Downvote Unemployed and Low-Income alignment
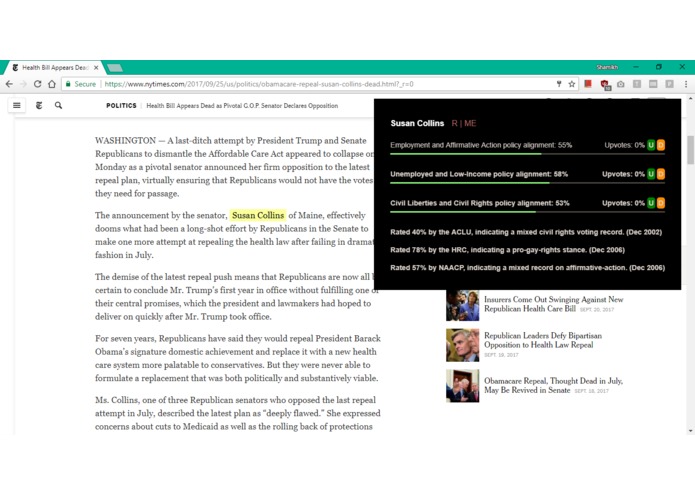 (660, 174)
